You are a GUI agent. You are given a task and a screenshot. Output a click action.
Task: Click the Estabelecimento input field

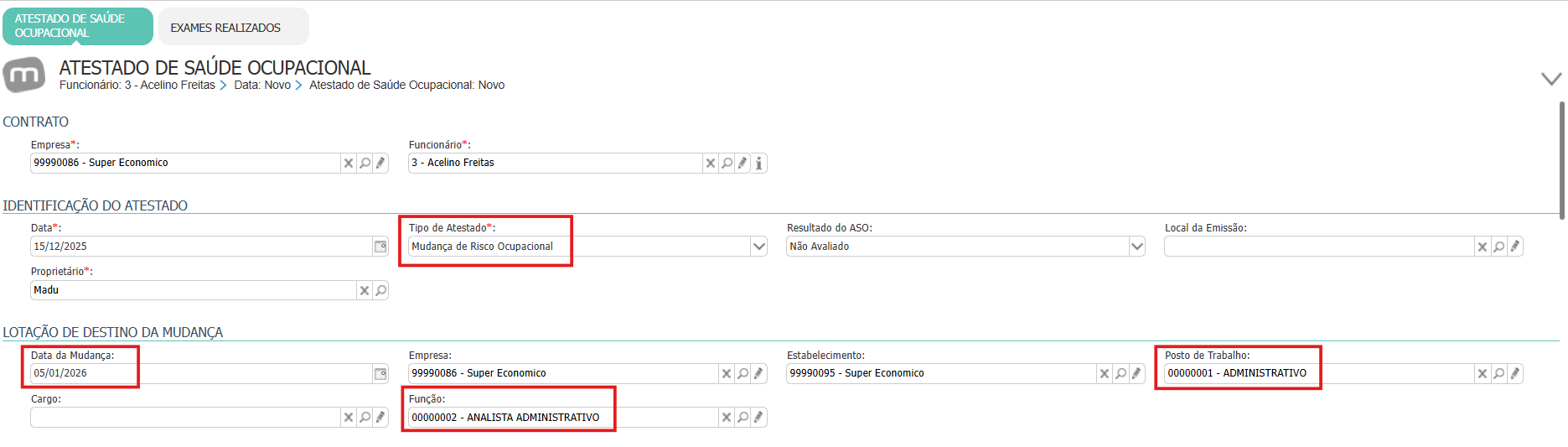click(941, 374)
